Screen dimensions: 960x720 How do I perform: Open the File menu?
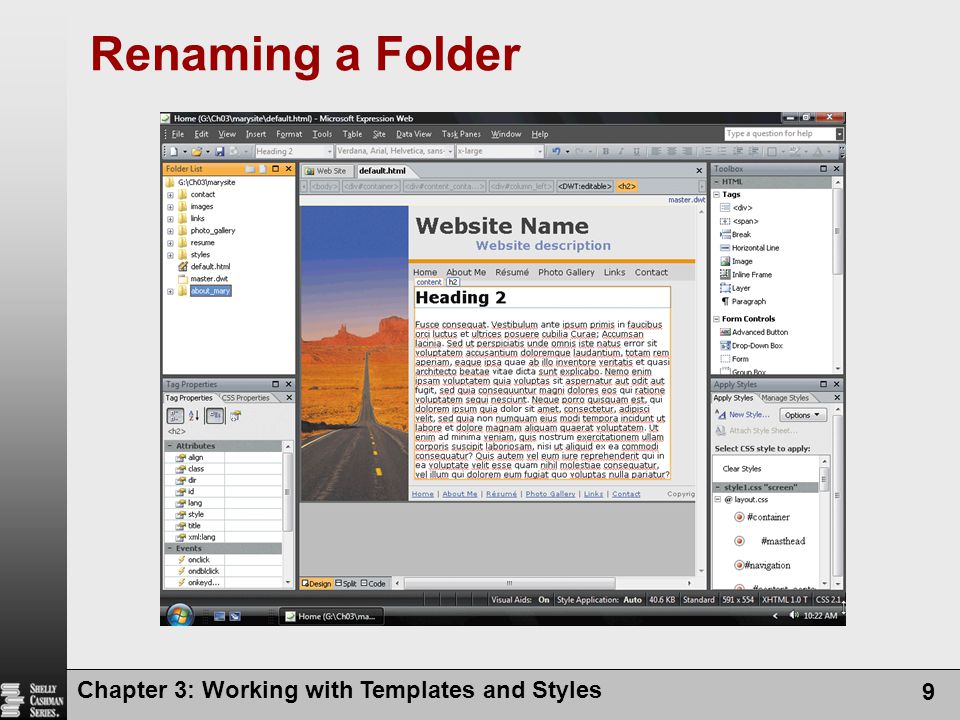pos(178,134)
